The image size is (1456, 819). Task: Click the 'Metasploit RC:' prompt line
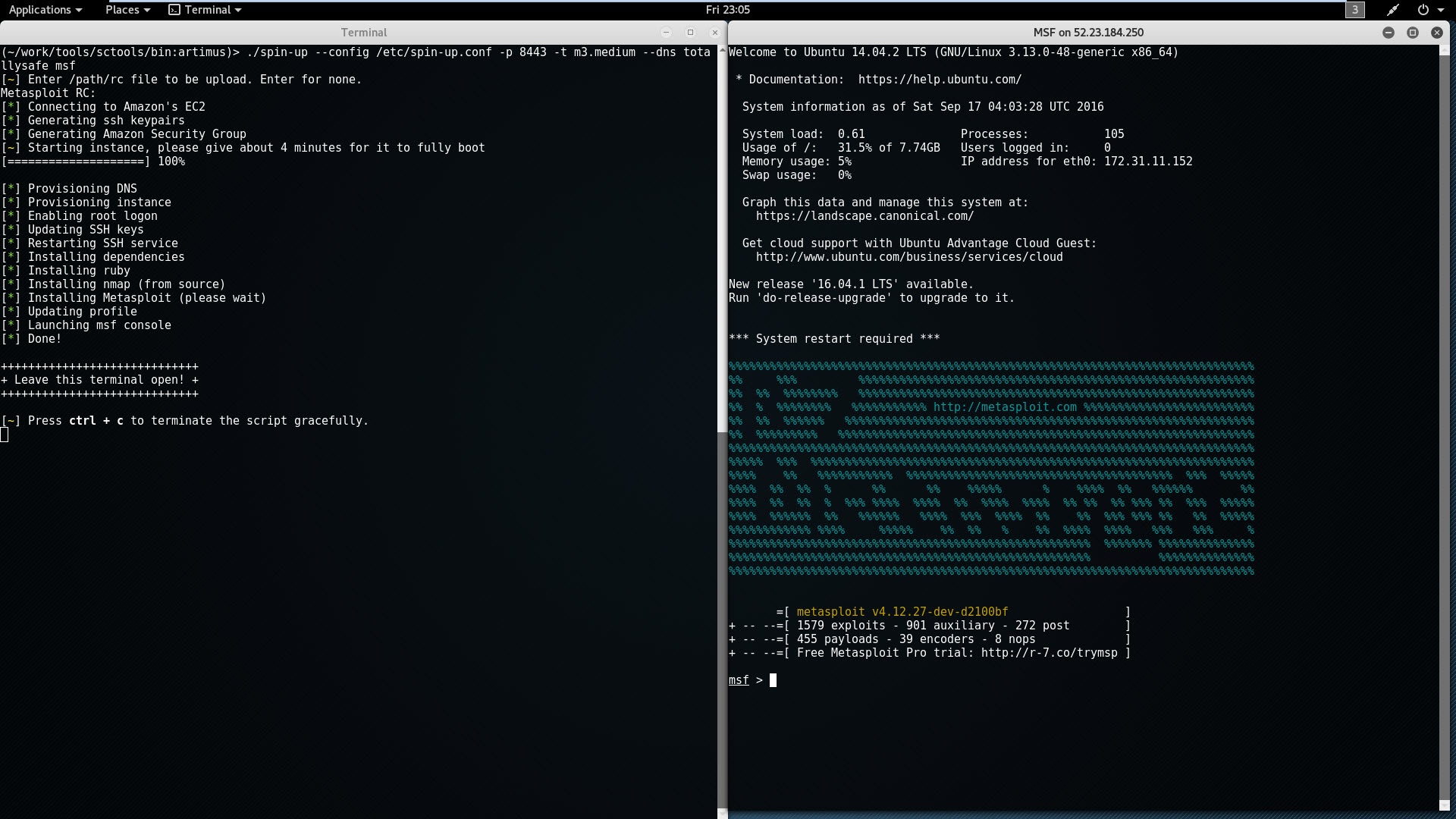click(49, 93)
